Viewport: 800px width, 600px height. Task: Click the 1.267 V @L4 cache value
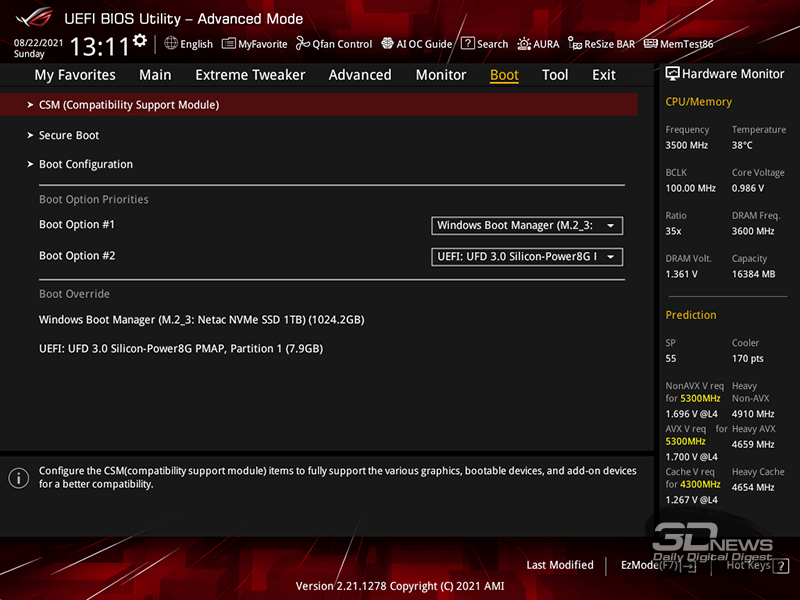click(691, 499)
